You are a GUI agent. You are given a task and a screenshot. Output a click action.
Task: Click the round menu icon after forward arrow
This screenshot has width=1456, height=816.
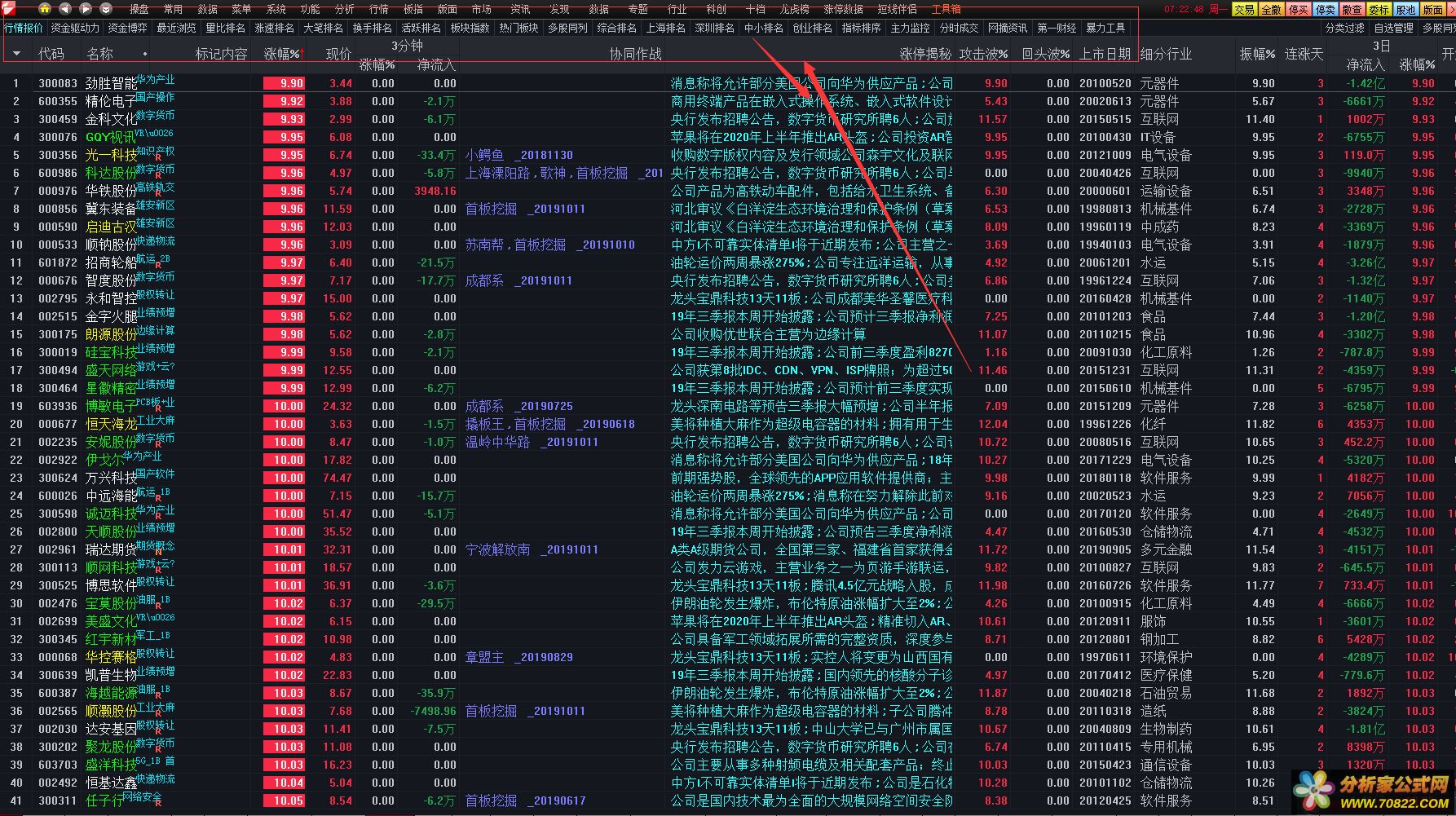click(x=106, y=9)
